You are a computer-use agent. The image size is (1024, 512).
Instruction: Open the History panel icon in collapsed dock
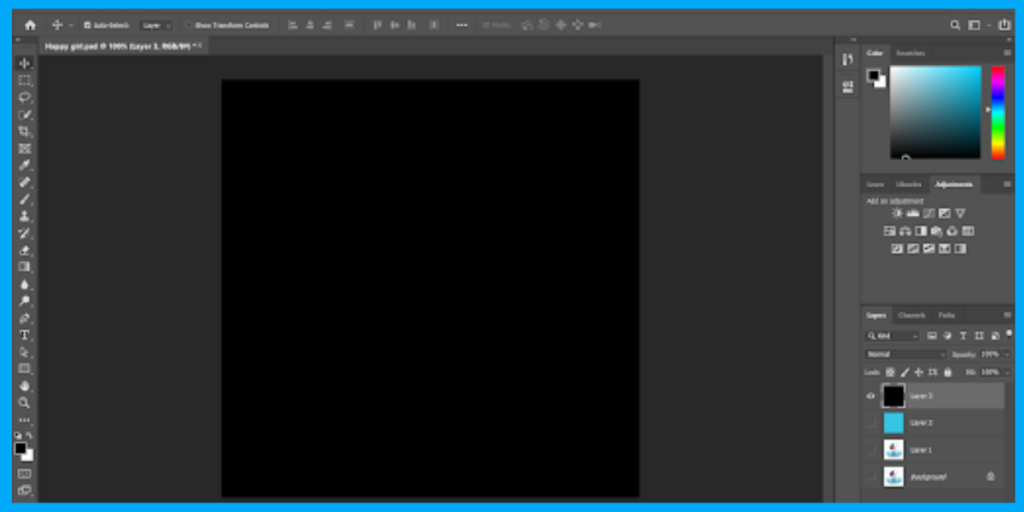[x=848, y=59]
